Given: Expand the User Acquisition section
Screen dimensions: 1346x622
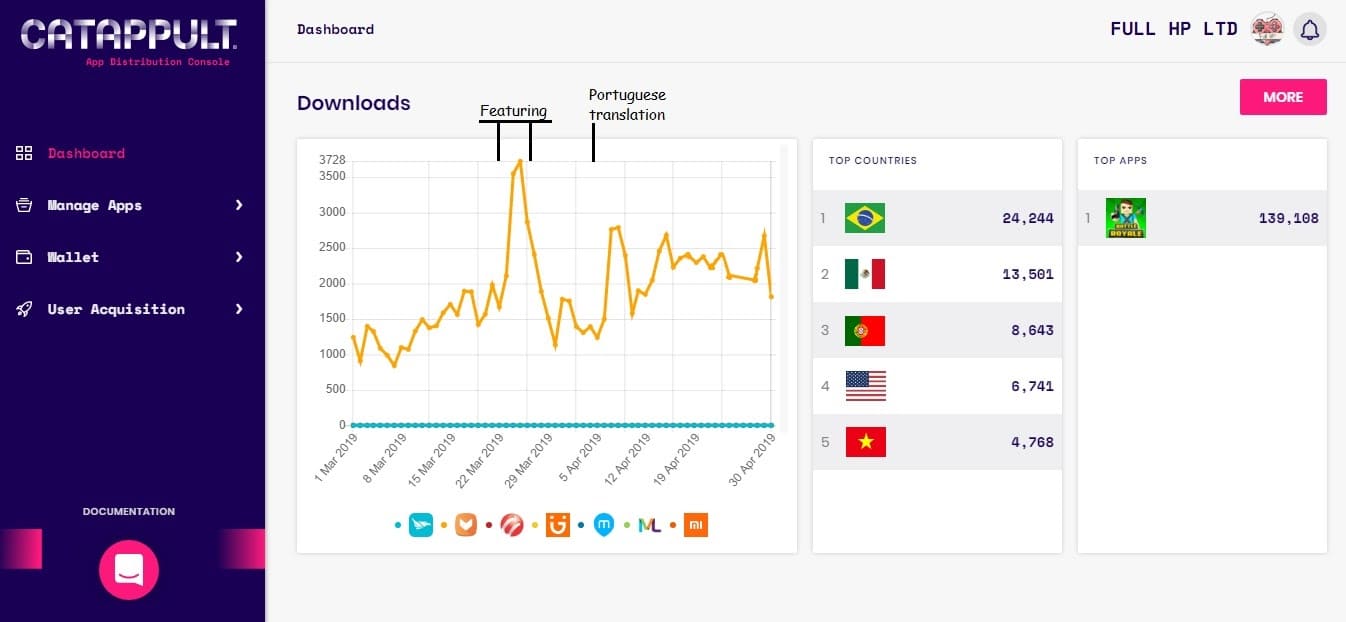Looking at the screenshot, I should pyautogui.click(x=117, y=309).
